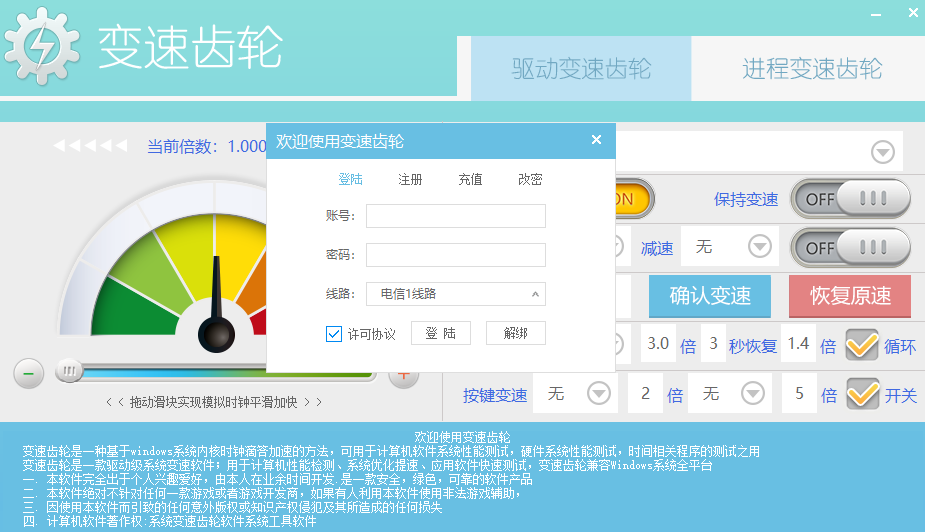Viewport: 925px width, 532px height.
Task: Click the 恢复原速 restore speed button
Action: [x=850, y=296]
